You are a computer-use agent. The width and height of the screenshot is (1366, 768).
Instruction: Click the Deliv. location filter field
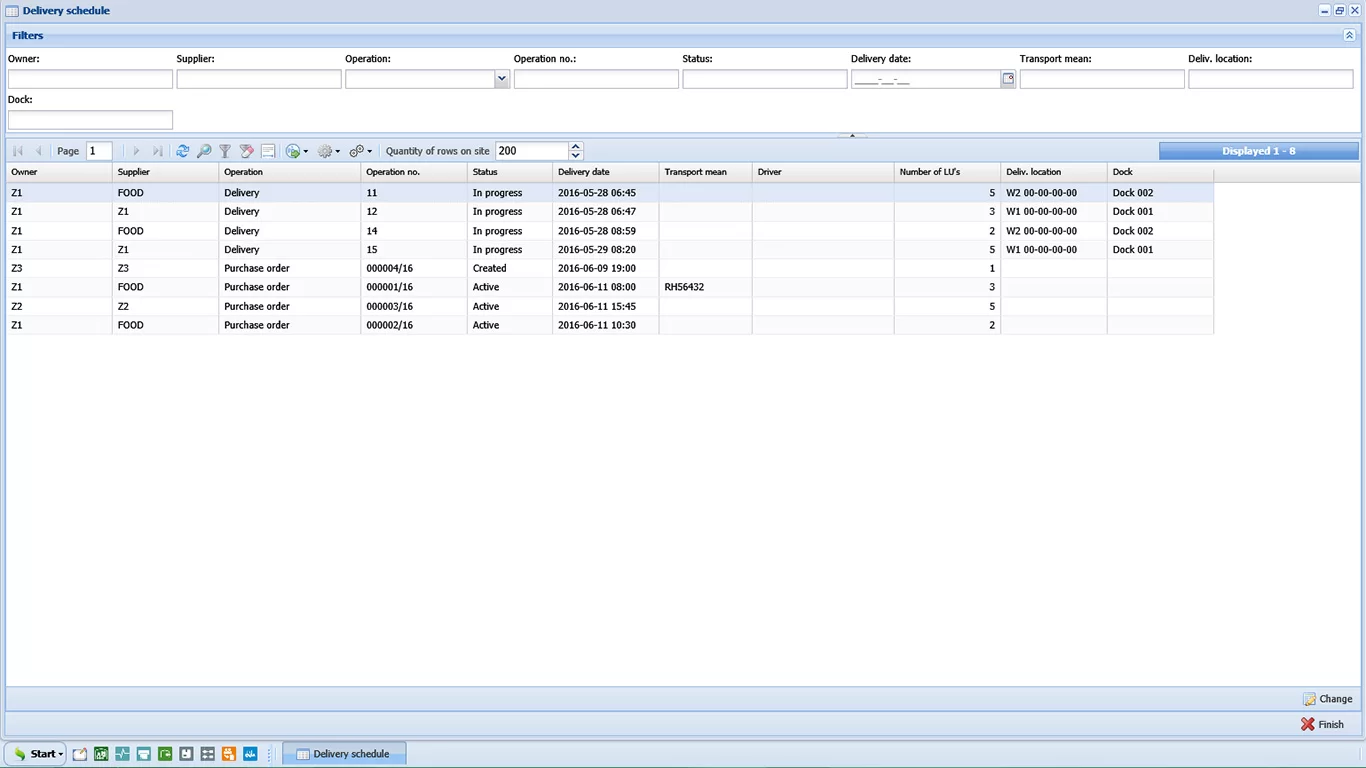(1270, 79)
